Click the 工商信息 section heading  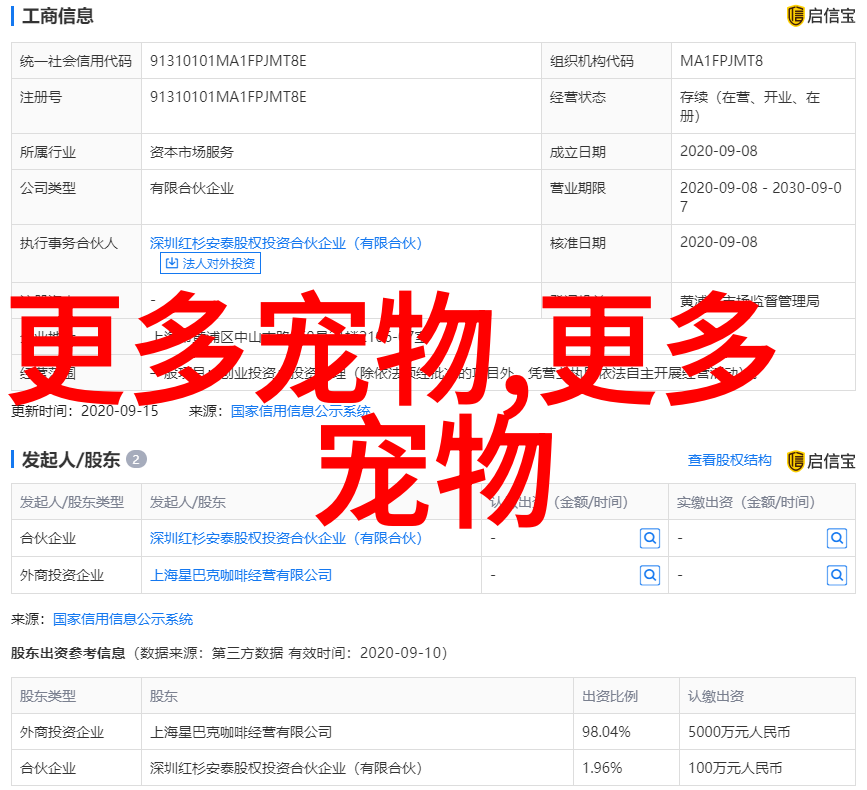tap(58, 16)
